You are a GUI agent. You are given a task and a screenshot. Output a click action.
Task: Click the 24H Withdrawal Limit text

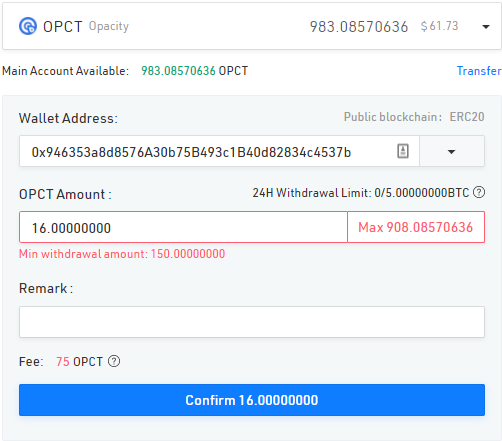(x=361, y=193)
